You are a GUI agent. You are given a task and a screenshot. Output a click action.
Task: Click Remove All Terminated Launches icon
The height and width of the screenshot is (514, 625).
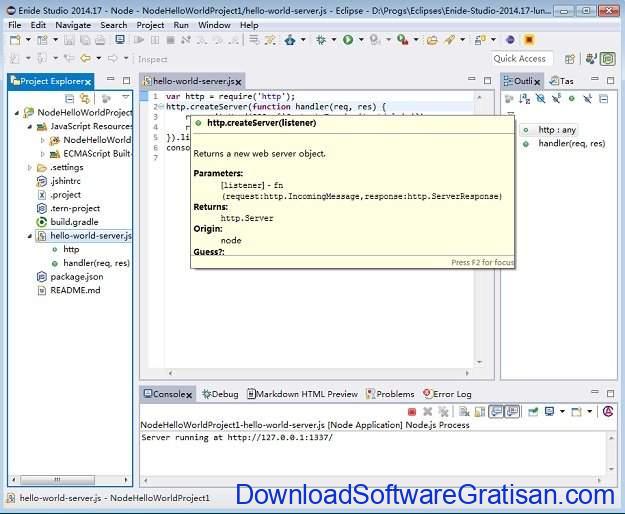(x=443, y=412)
